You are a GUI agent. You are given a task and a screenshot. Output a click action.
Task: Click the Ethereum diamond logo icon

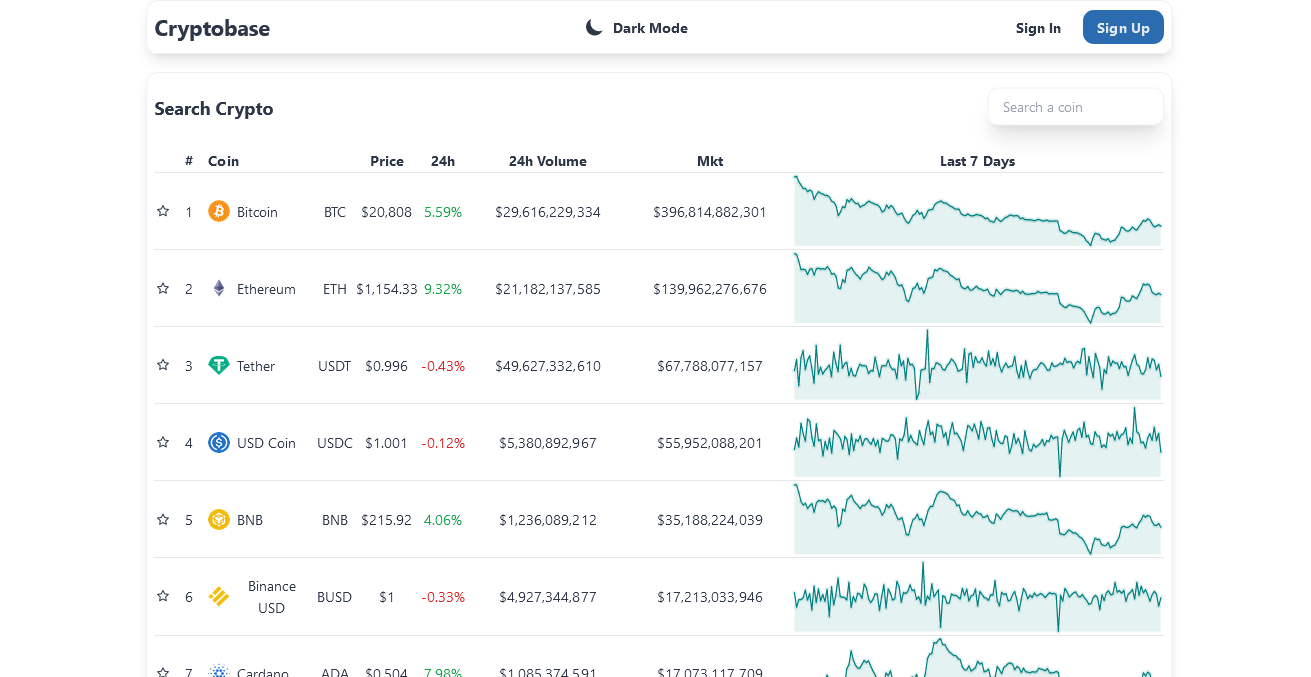pyautogui.click(x=219, y=288)
